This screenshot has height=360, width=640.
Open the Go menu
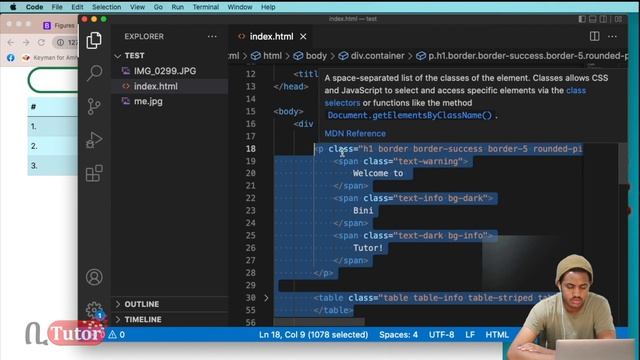coord(158,7)
